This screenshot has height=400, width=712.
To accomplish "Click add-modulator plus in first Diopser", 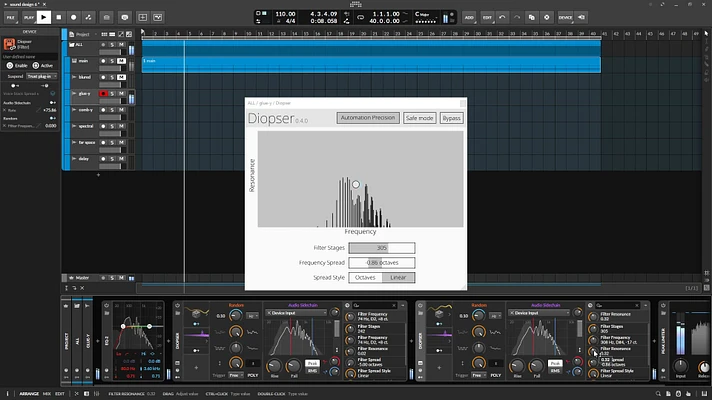I will pos(196,368).
